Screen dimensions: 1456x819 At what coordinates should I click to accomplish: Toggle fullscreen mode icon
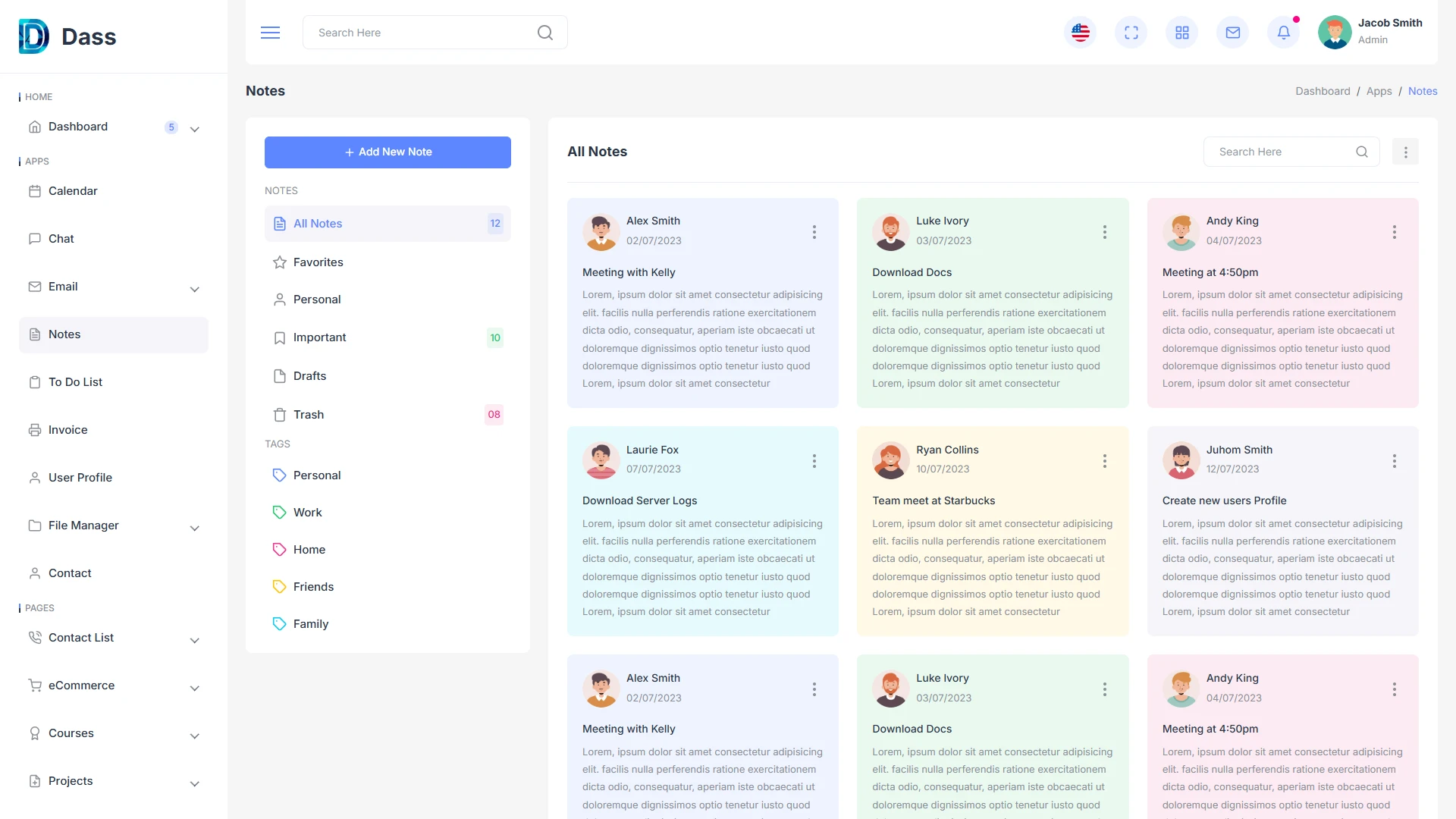pyautogui.click(x=1131, y=33)
